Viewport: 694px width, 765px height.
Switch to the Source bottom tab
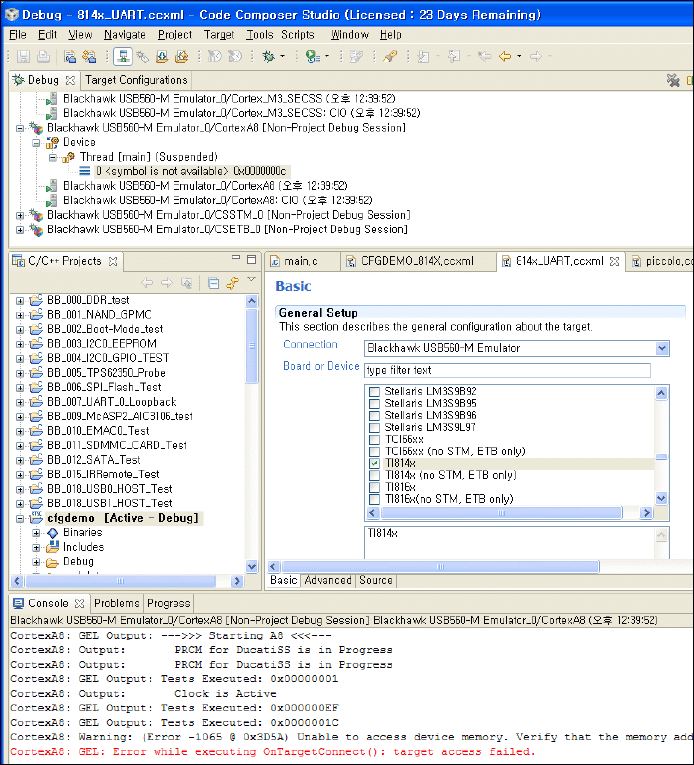(376, 581)
